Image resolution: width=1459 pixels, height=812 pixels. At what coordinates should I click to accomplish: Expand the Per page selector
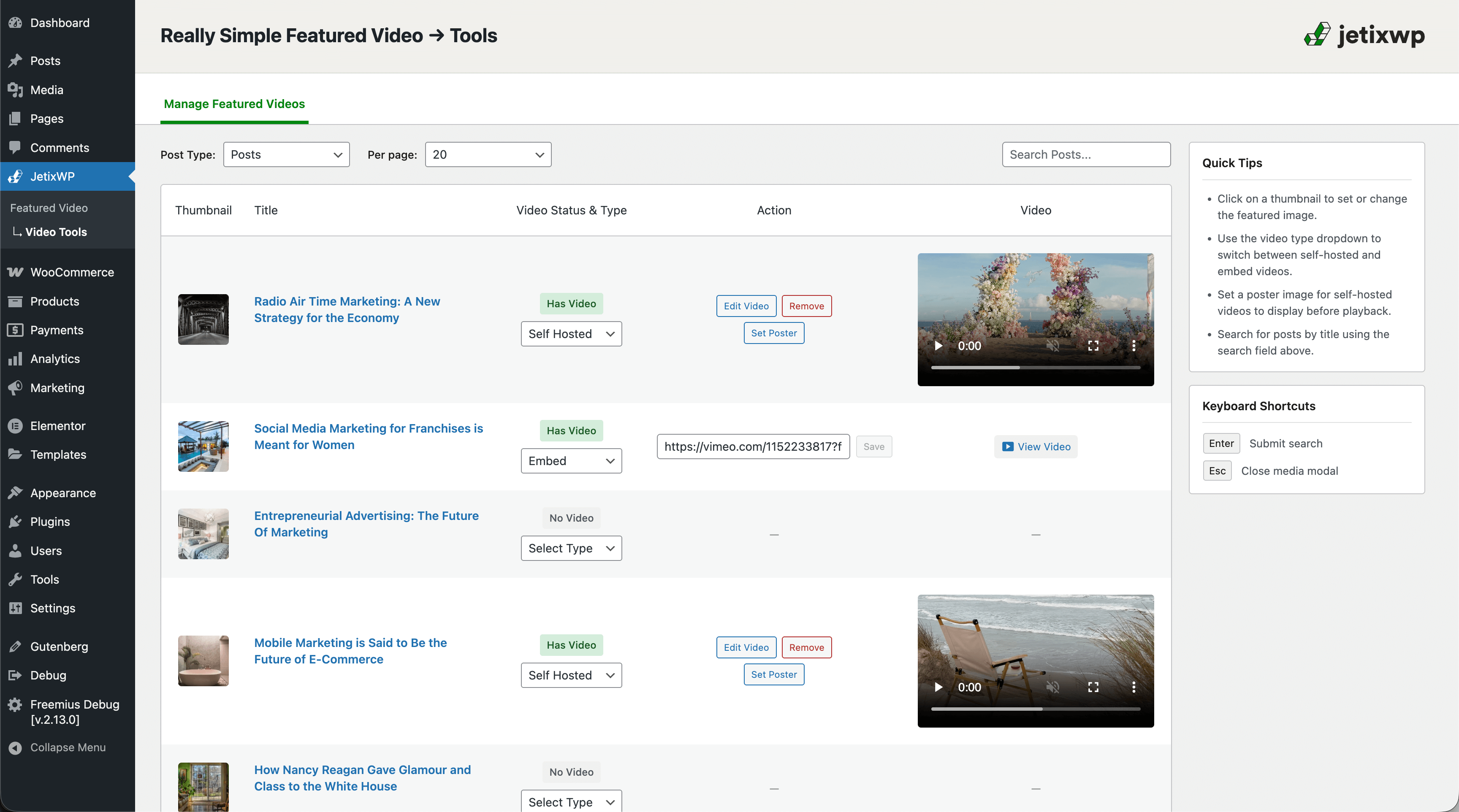488,154
